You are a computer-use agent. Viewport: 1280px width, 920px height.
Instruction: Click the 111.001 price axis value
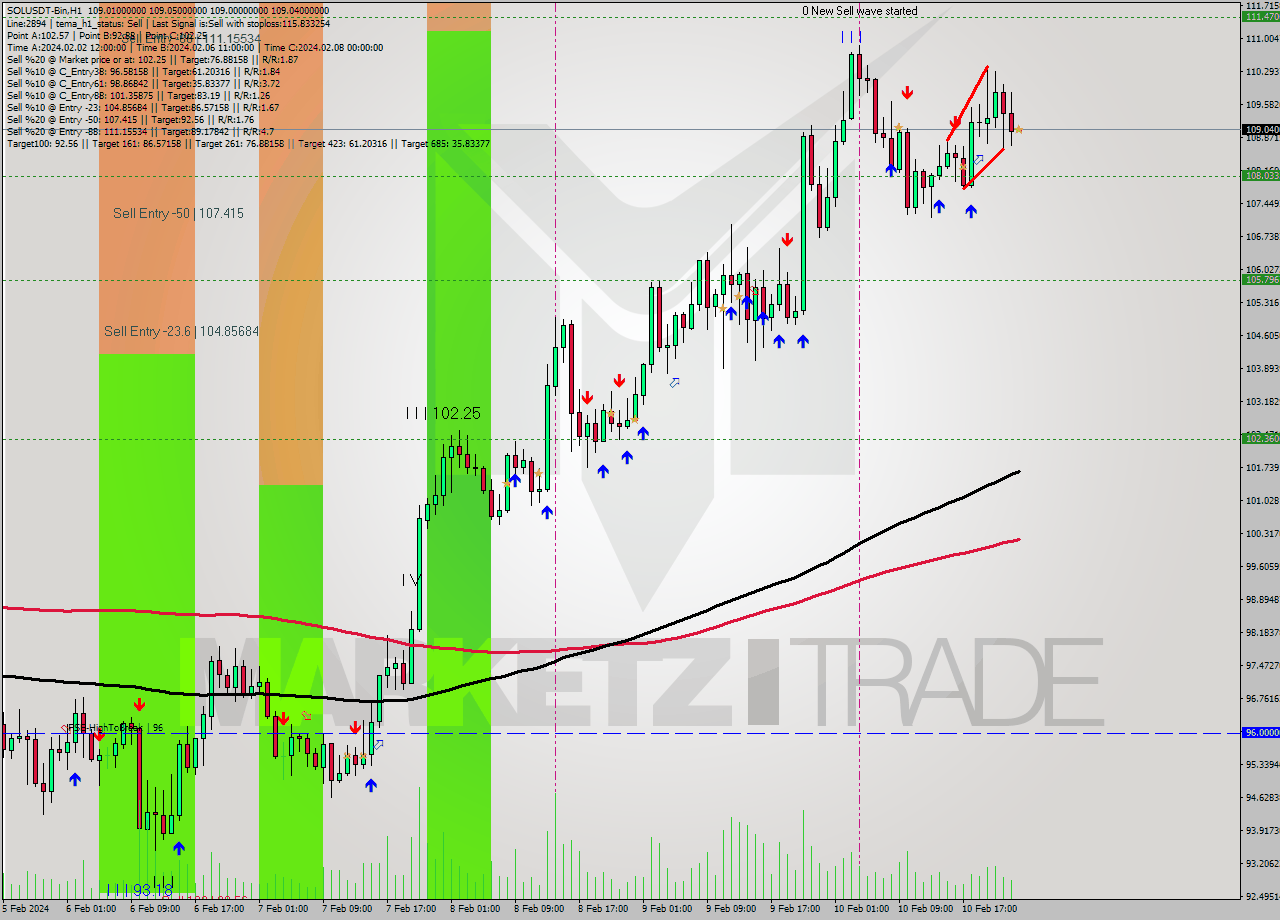point(1262,38)
